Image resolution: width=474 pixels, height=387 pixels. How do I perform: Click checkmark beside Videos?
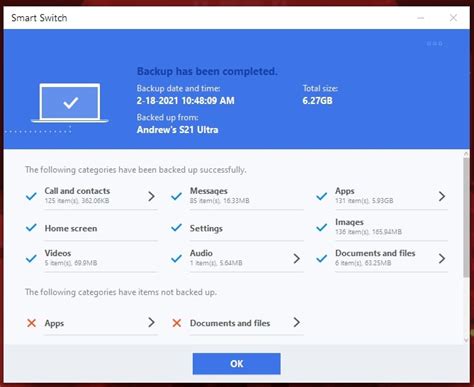[31, 258]
